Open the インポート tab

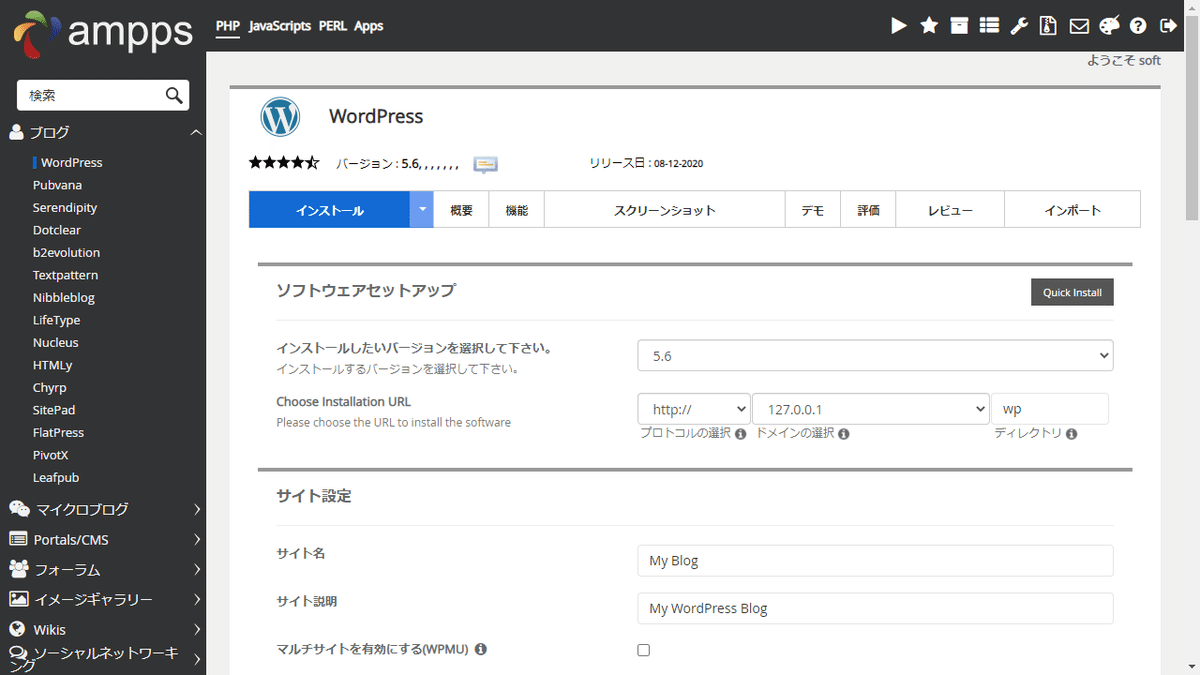(x=1072, y=210)
